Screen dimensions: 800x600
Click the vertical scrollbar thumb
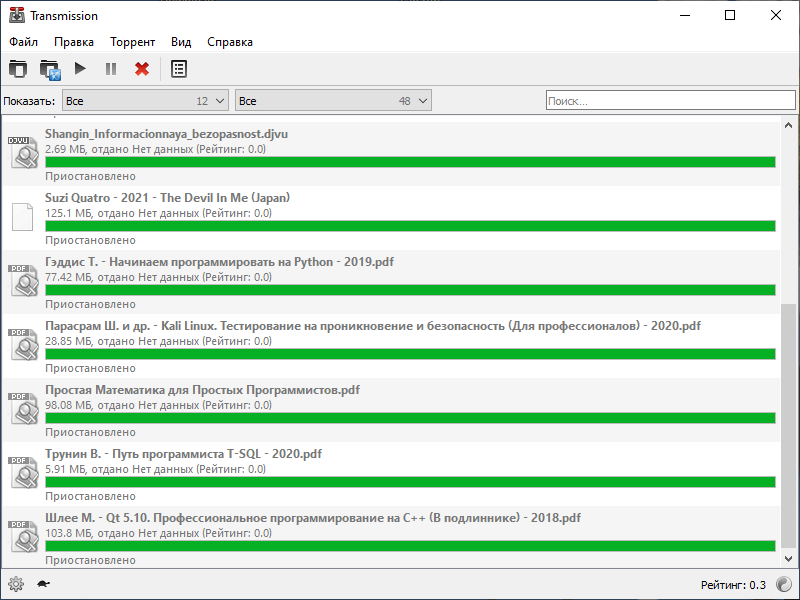(788, 425)
